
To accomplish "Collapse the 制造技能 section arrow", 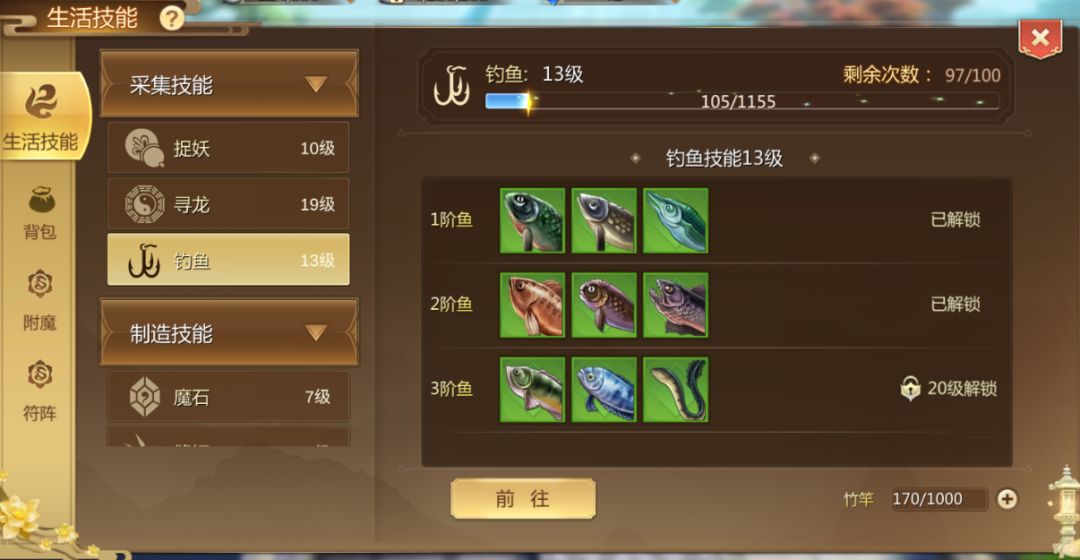I will click(315, 333).
